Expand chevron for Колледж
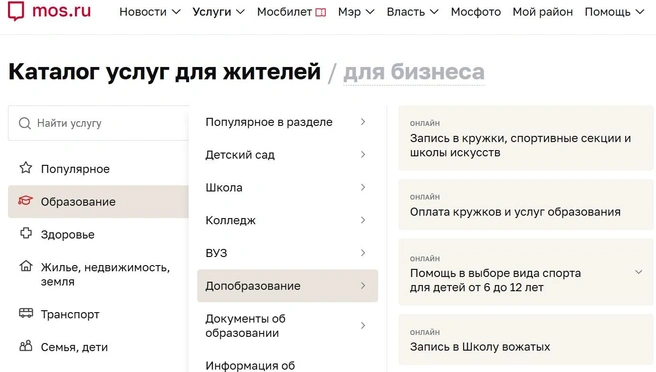Viewport: 656px width, 372px height. [363, 220]
